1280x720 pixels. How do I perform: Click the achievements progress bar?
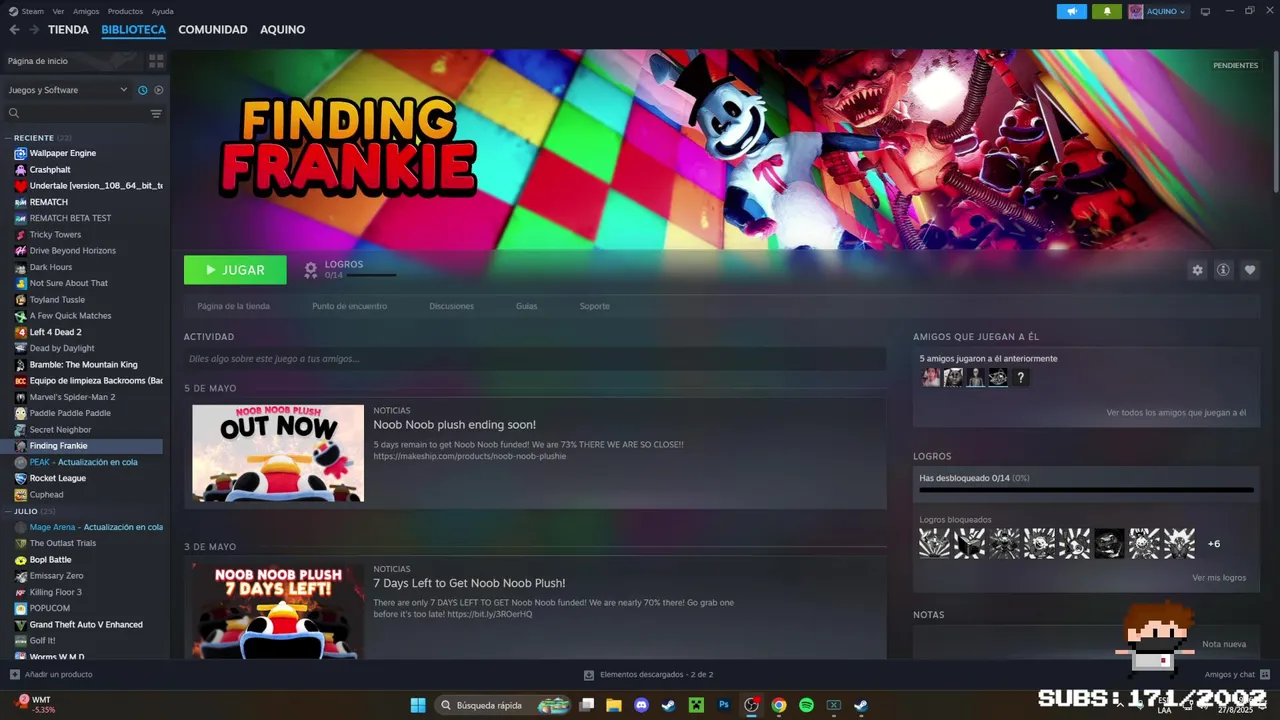click(1086, 490)
